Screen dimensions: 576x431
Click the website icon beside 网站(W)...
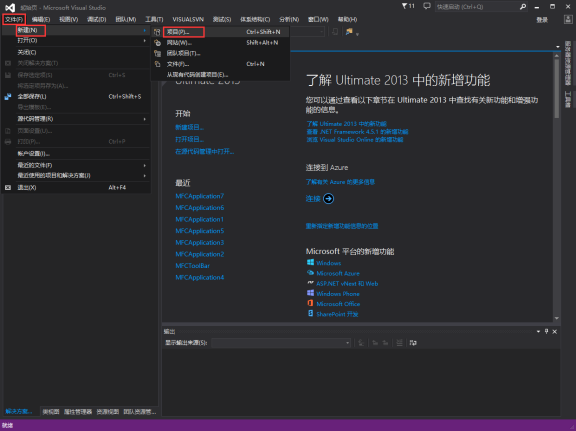point(157,43)
